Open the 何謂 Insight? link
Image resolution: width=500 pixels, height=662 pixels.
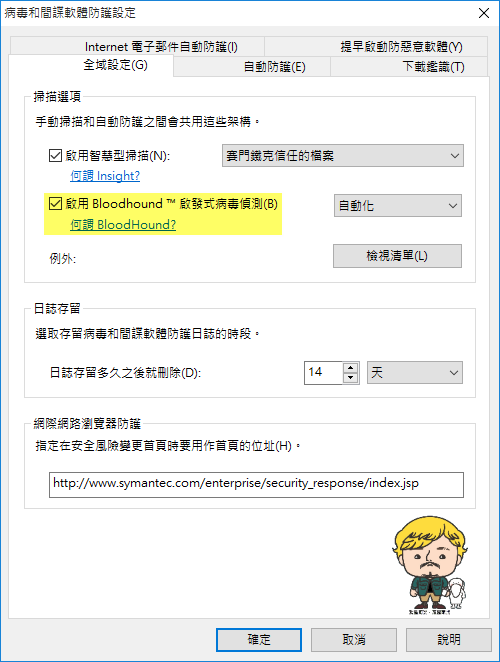point(105,176)
